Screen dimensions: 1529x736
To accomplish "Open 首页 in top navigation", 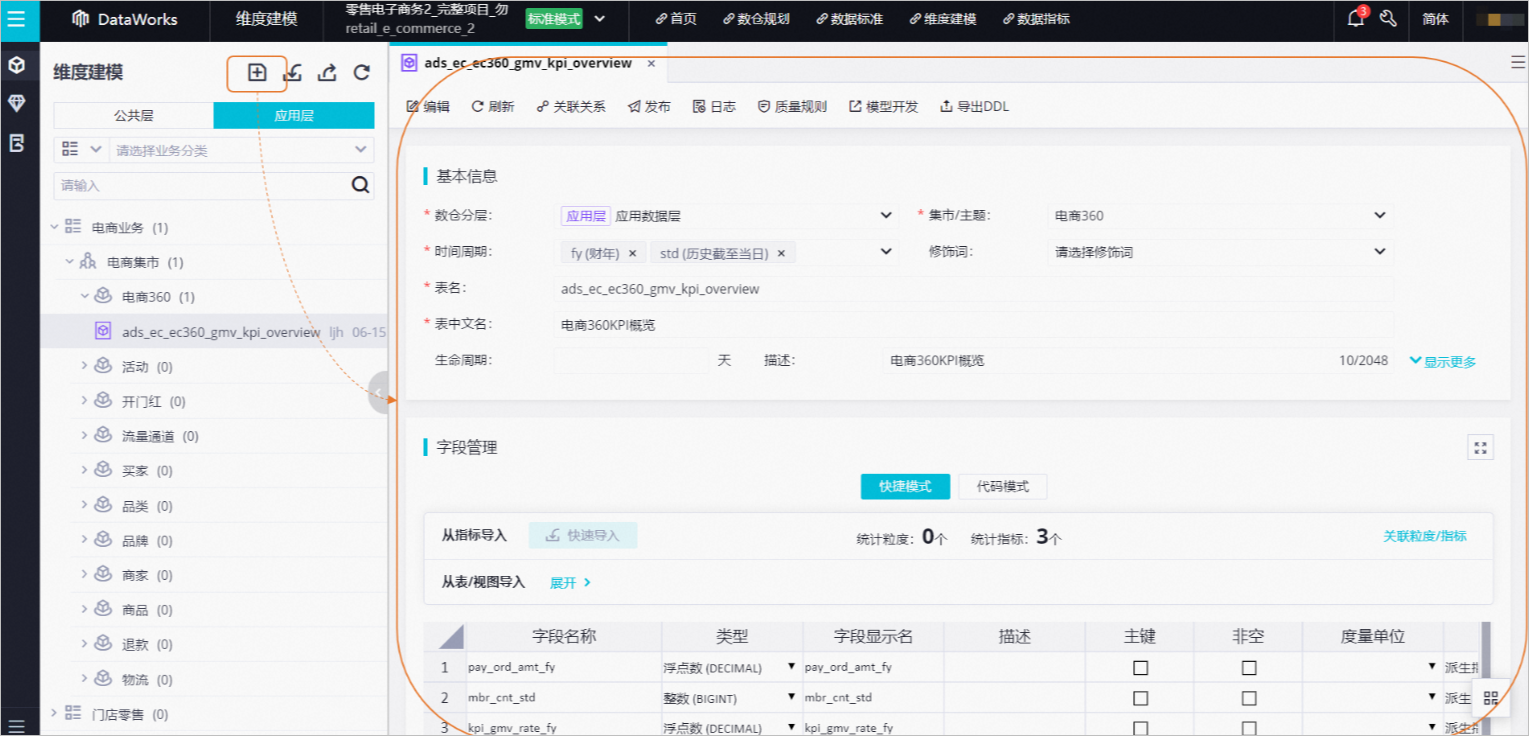I will pos(676,19).
